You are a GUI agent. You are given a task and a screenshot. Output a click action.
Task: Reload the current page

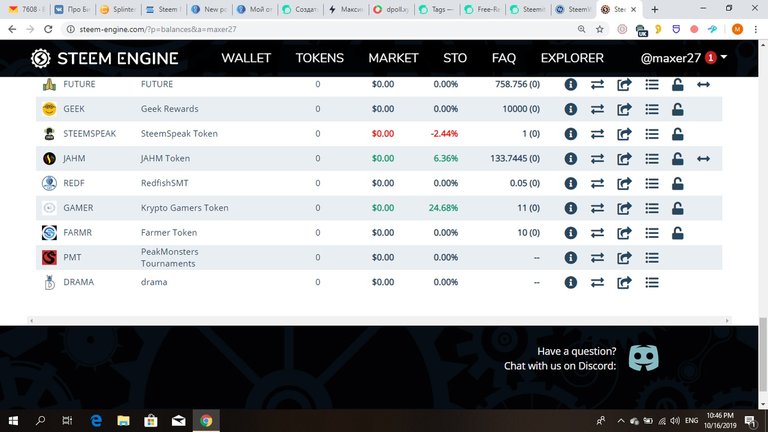pyautogui.click(x=48, y=29)
